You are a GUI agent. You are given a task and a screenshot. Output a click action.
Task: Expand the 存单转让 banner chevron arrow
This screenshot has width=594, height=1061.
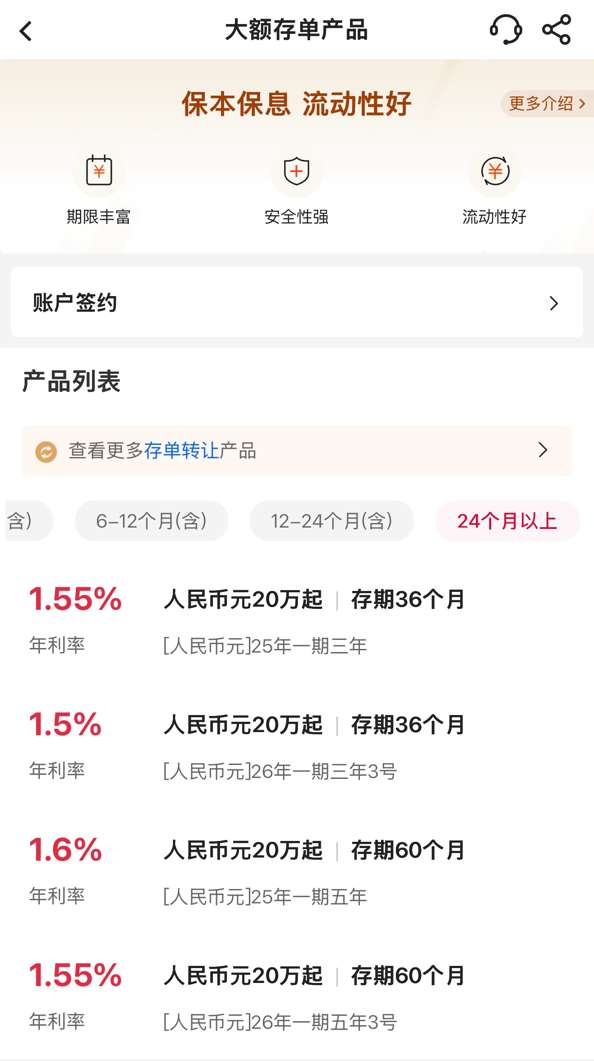point(543,450)
